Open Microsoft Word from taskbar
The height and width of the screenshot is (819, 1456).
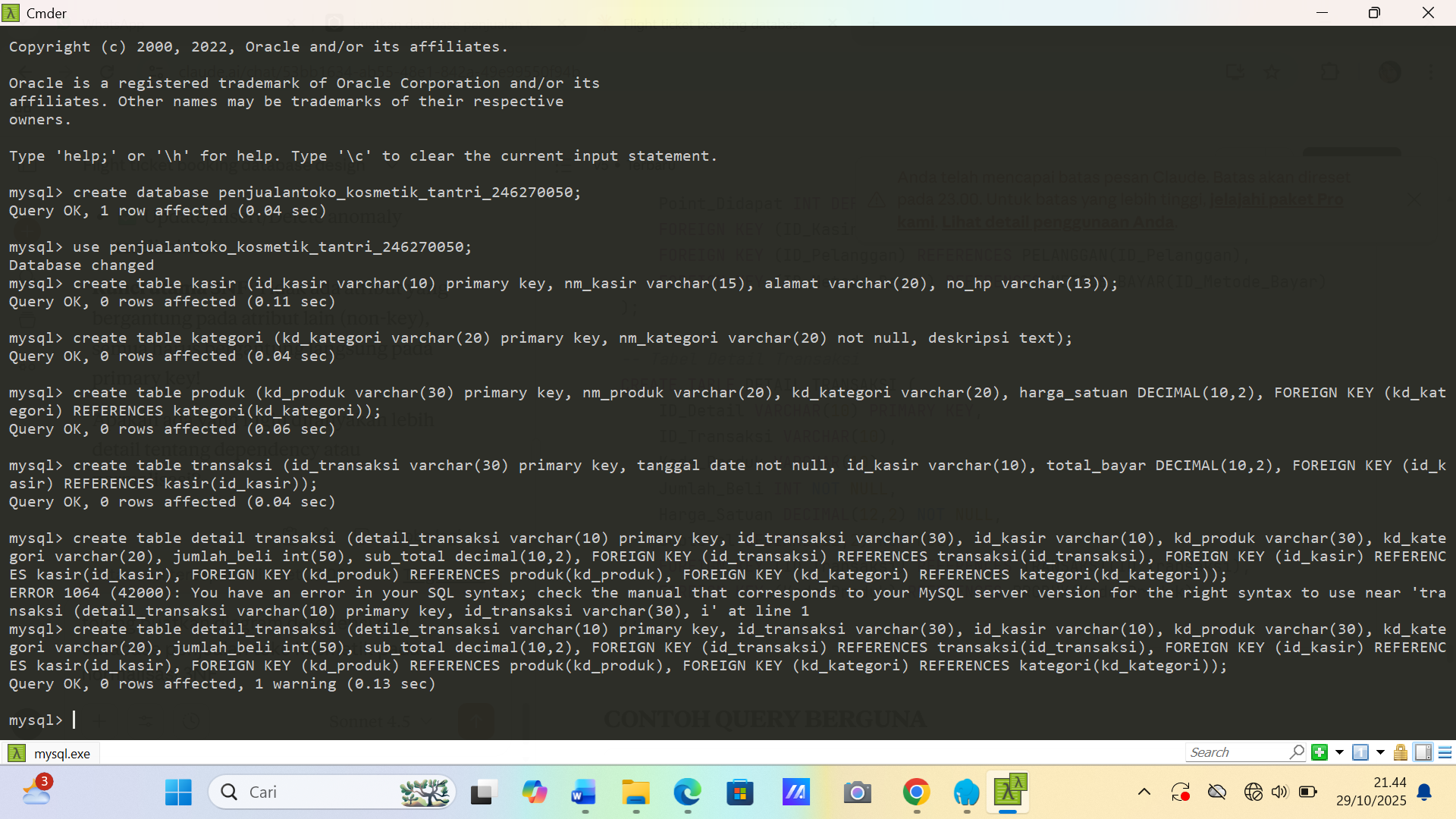(583, 792)
